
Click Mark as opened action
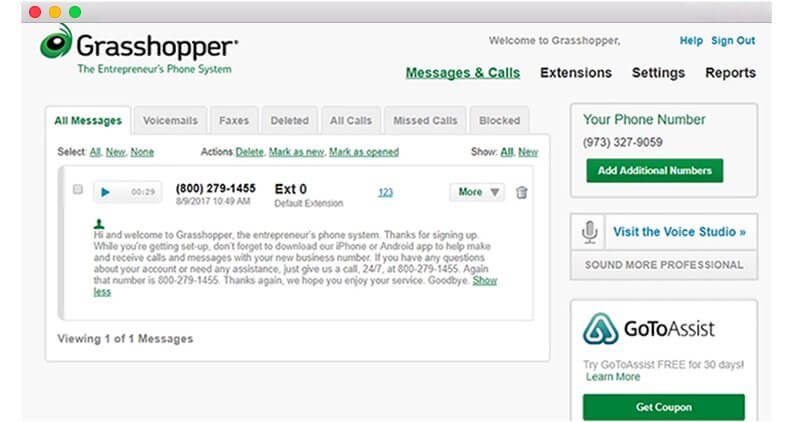(364, 152)
